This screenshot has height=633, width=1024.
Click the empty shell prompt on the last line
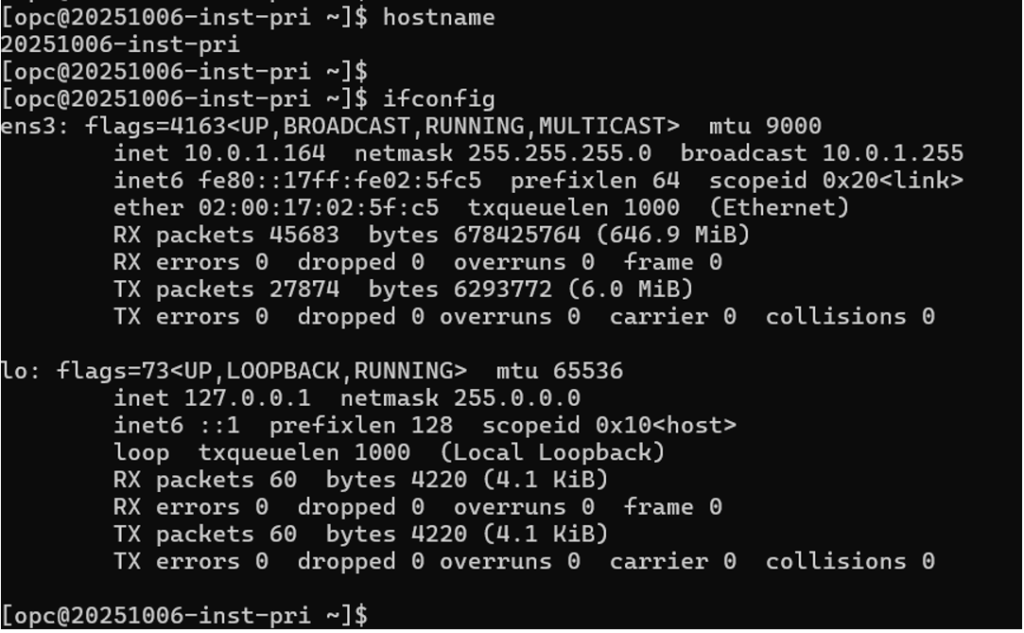[185, 614]
